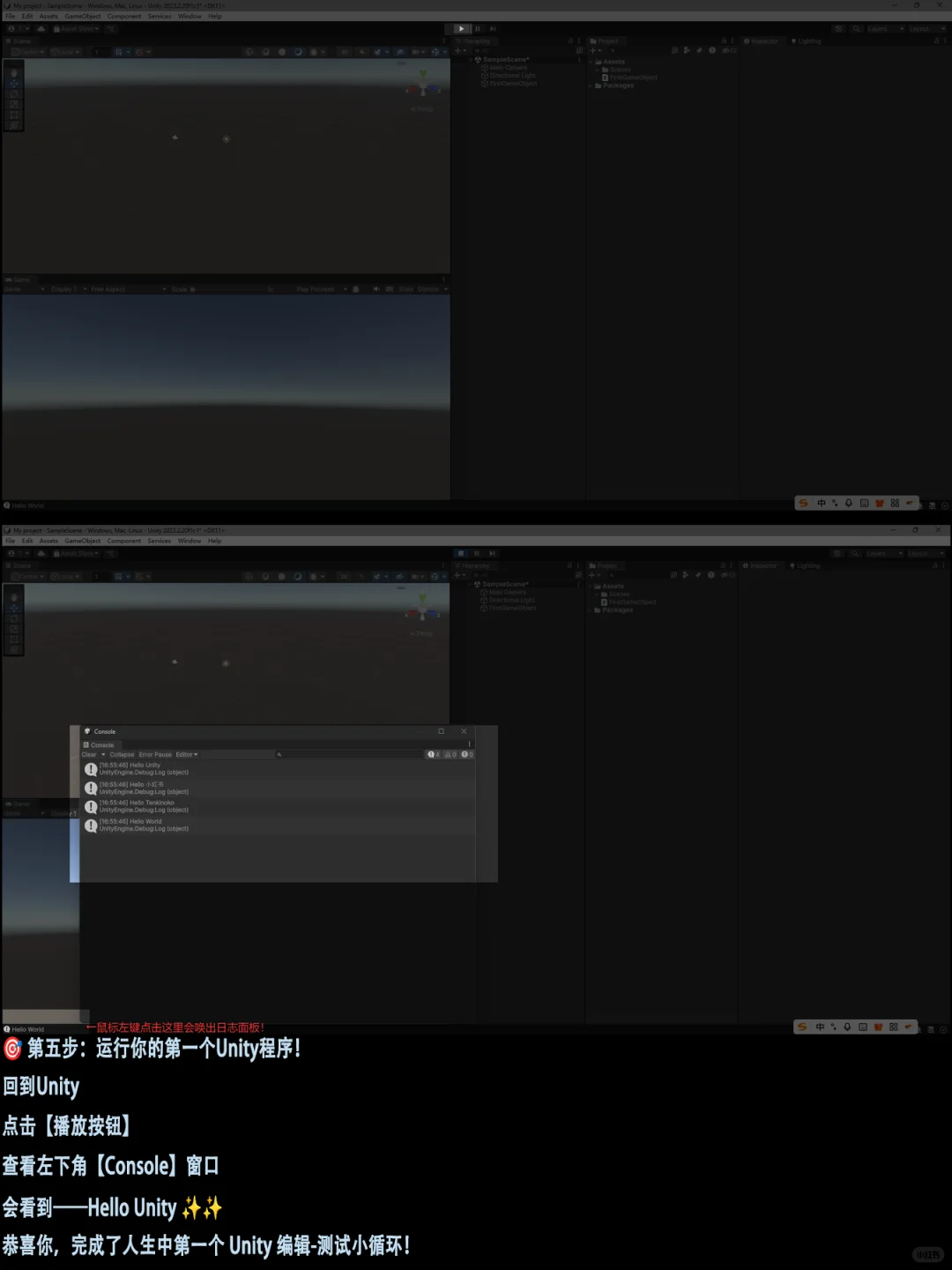The image size is (952, 1270).
Task: Click Step button in lower Unity window
Action: [x=493, y=554]
